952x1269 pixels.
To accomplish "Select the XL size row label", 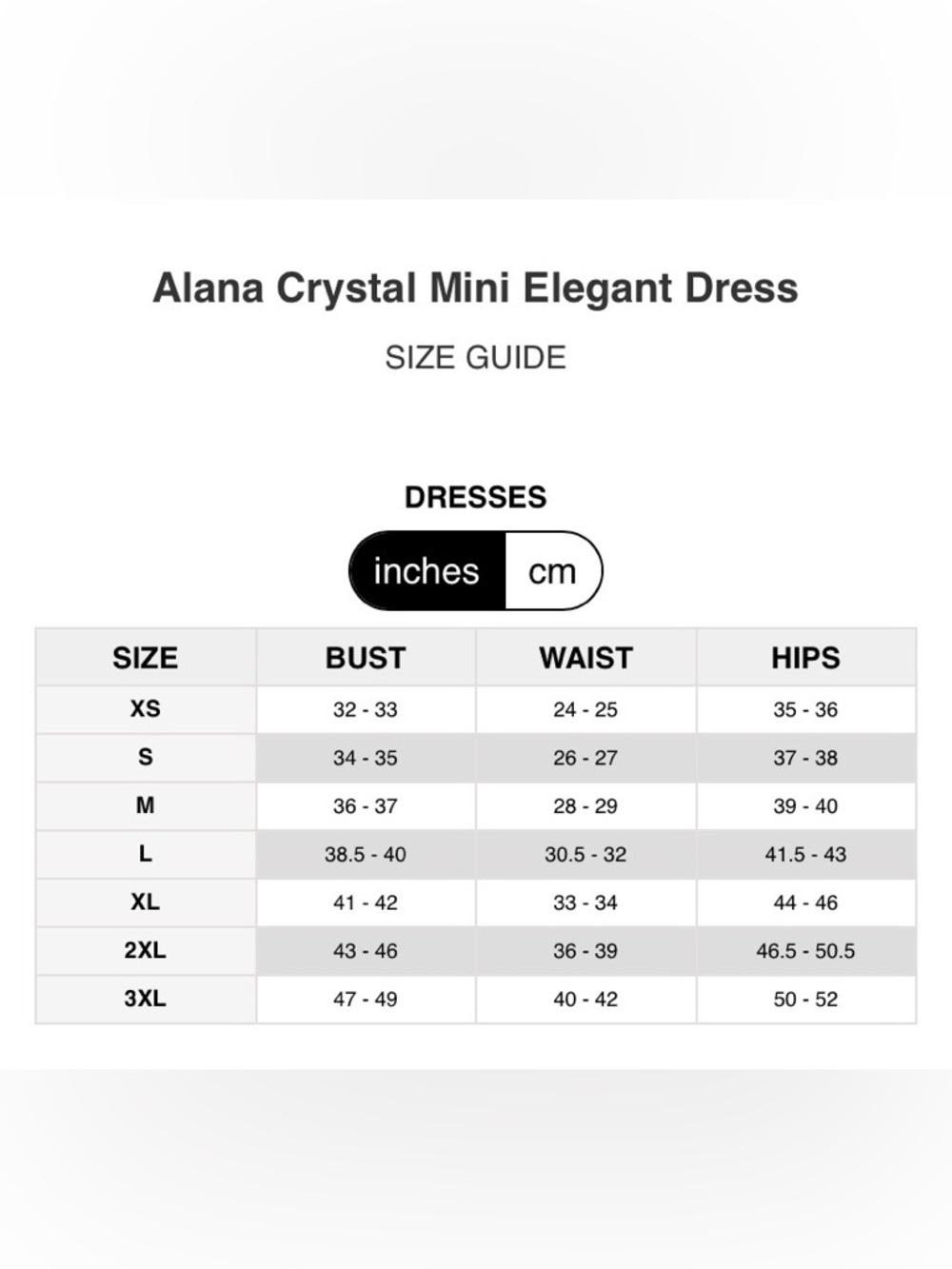I will click(146, 902).
